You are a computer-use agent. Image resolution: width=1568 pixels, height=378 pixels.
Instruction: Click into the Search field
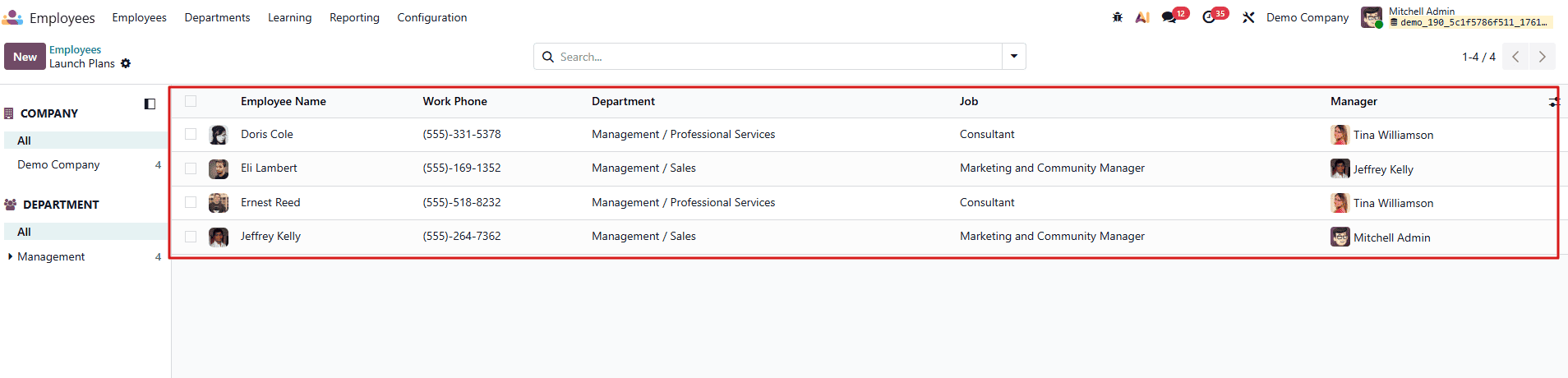tap(777, 57)
